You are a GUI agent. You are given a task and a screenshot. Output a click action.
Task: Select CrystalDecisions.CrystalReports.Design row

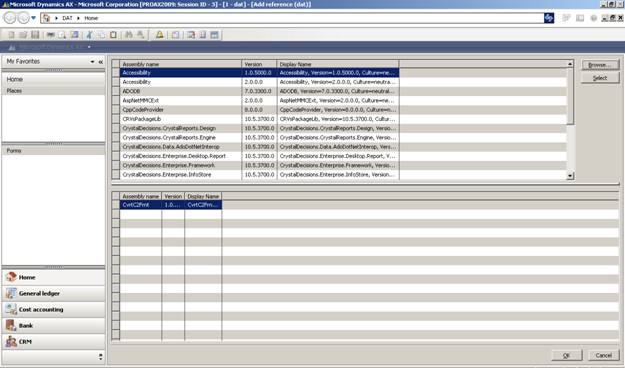point(259,128)
